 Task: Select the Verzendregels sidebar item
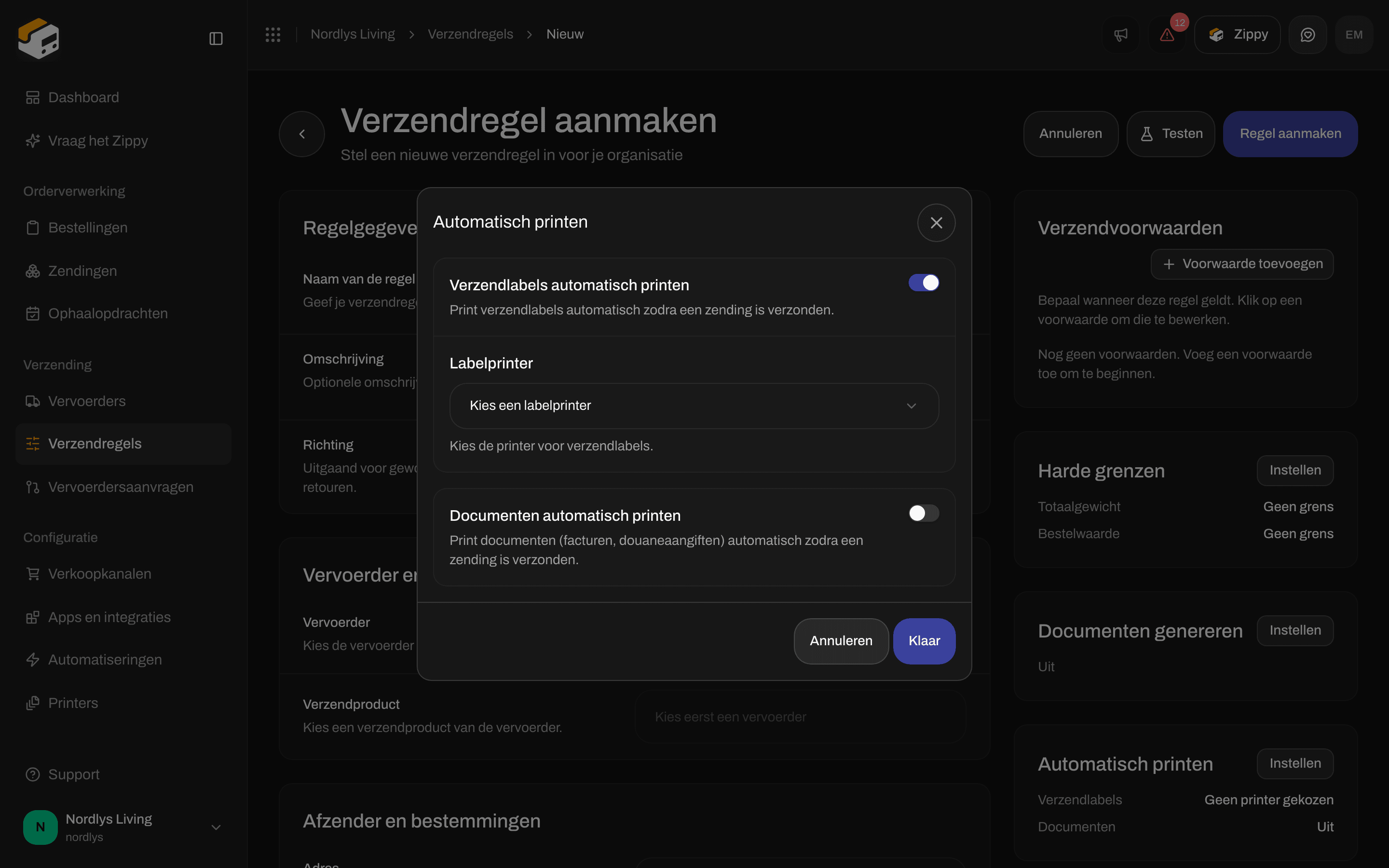point(123,444)
